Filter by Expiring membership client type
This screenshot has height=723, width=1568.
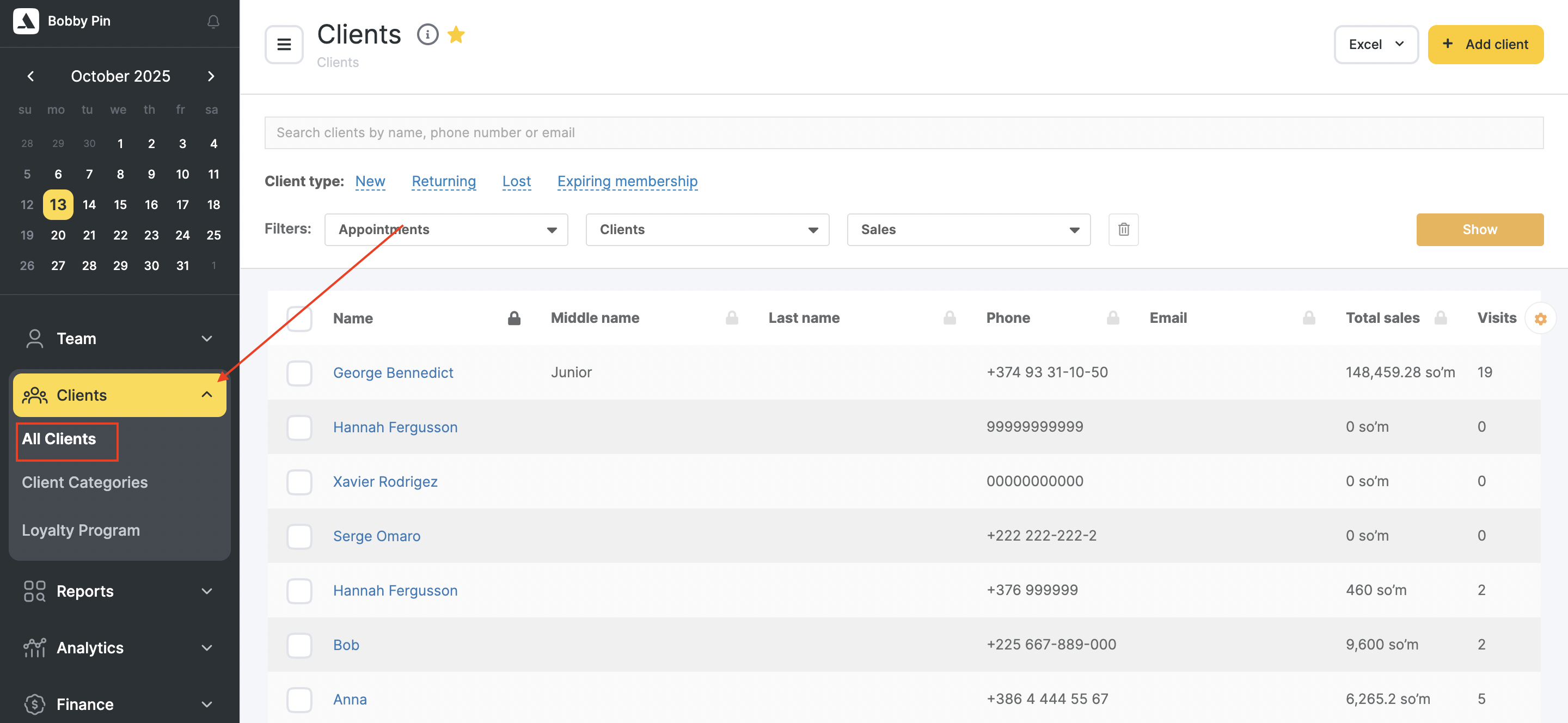pyautogui.click(x=627, y=181)
